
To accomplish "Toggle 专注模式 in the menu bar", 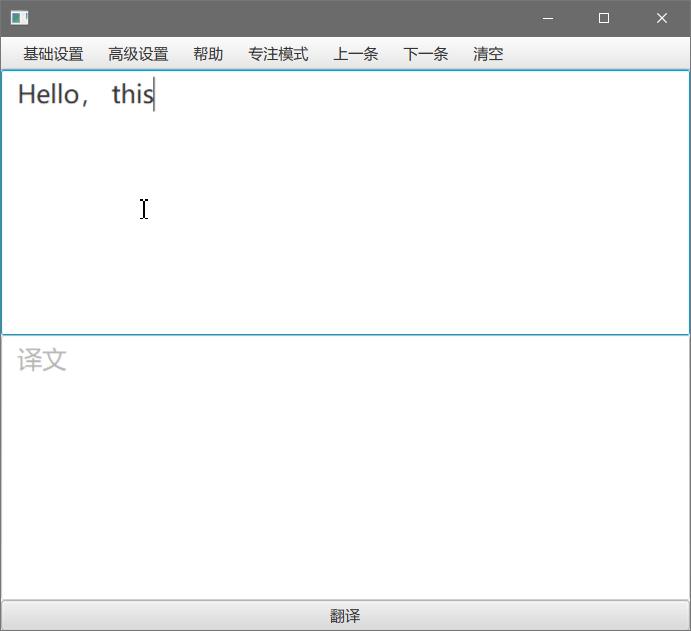I will [x=278, y=54].
